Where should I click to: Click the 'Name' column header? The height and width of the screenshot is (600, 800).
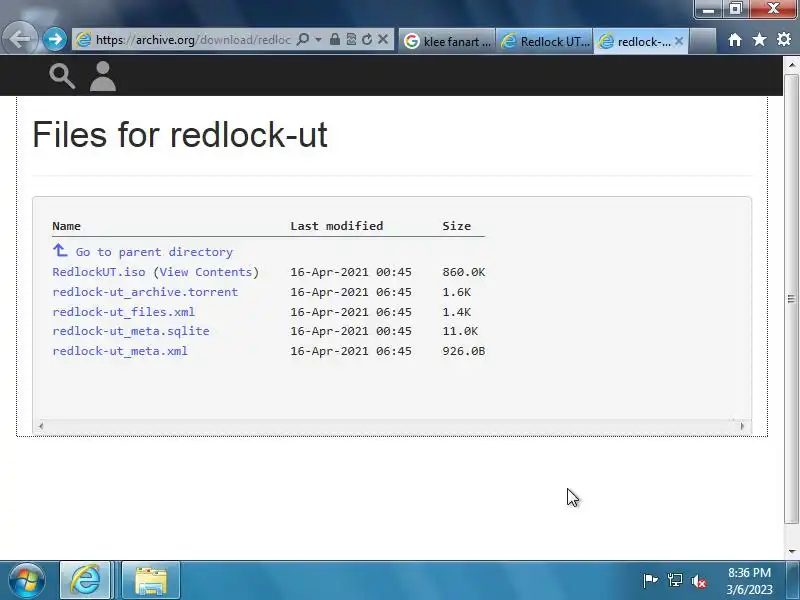pyautogui.click(x=66, y=226)
